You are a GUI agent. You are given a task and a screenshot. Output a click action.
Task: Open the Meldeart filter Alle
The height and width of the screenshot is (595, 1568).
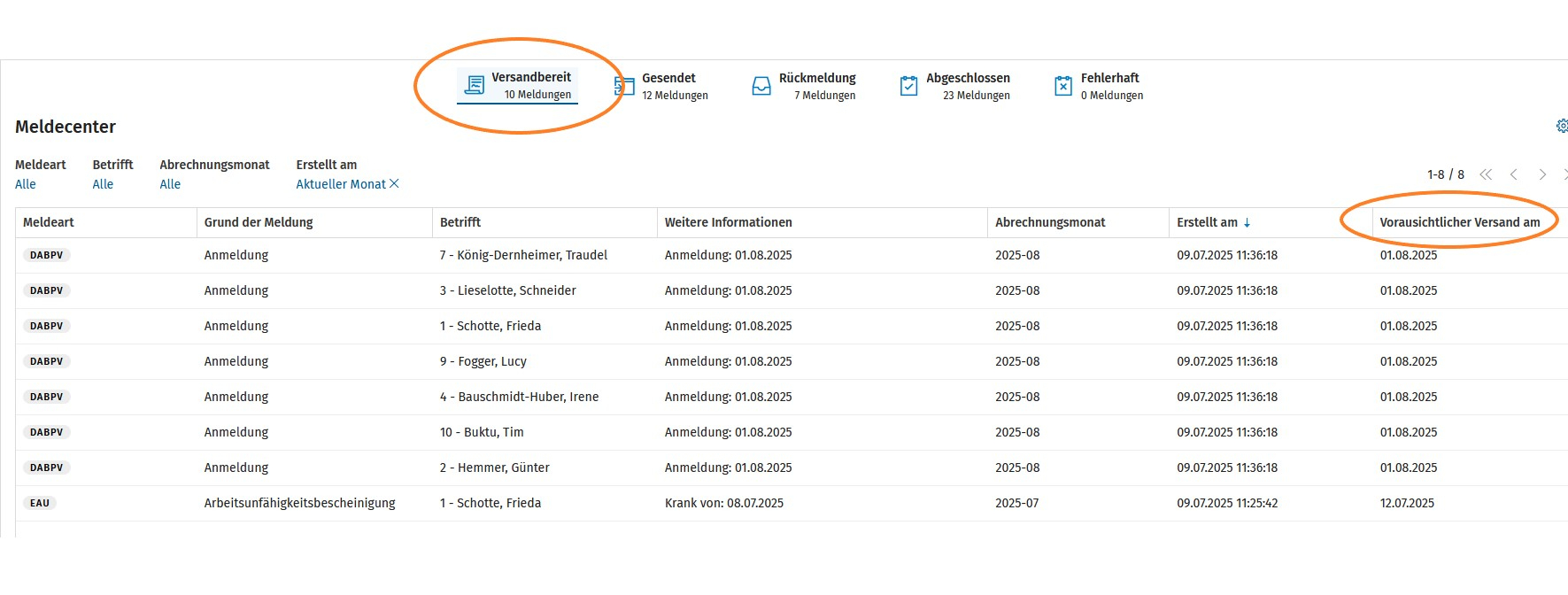pyautogui.click(x=26, y=184)
